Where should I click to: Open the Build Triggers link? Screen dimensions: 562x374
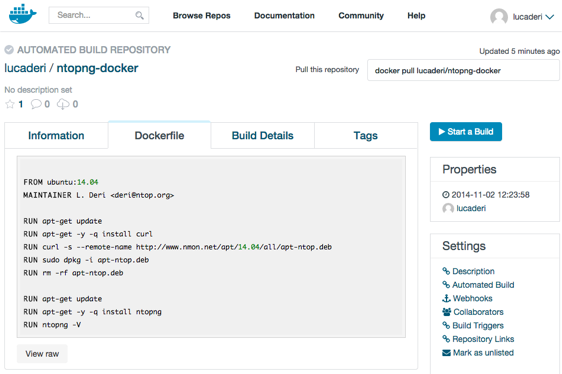(x=478, y=326)
